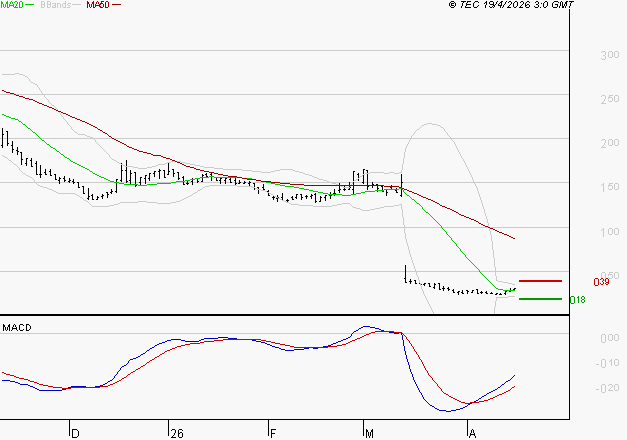Click the D month marker on time axis
The height and width of the screenshot is (440, 627).
(74, 433)
